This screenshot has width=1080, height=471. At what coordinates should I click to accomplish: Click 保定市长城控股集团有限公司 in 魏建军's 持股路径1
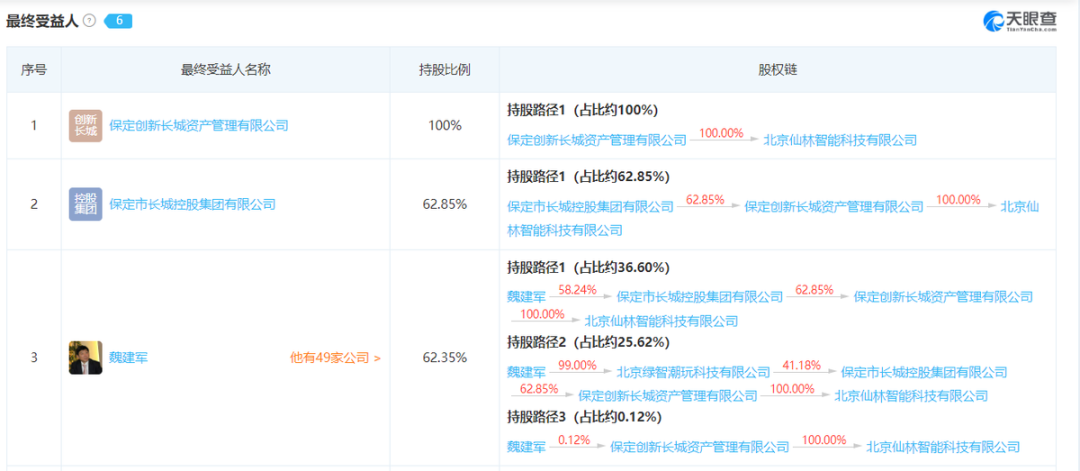(700, 297)
